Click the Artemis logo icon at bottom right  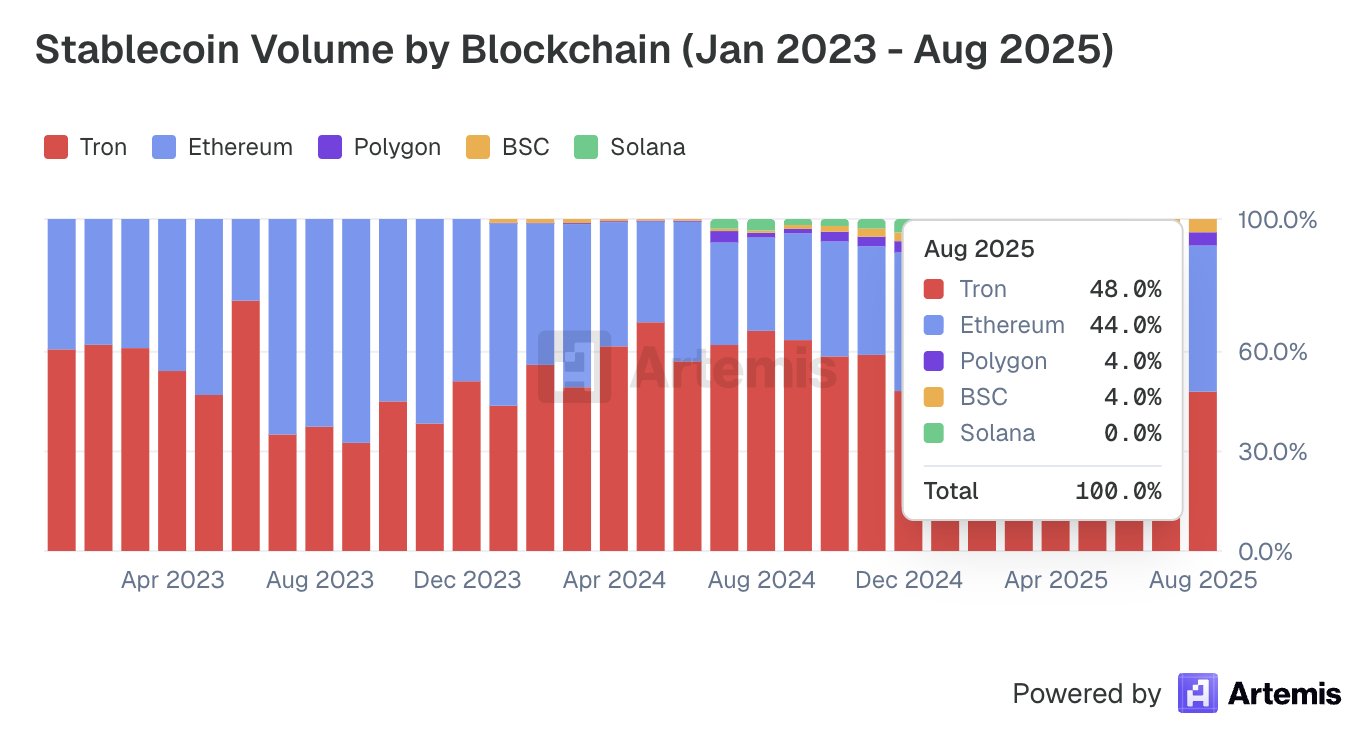pyautogui.click(x=1197, y=693)
